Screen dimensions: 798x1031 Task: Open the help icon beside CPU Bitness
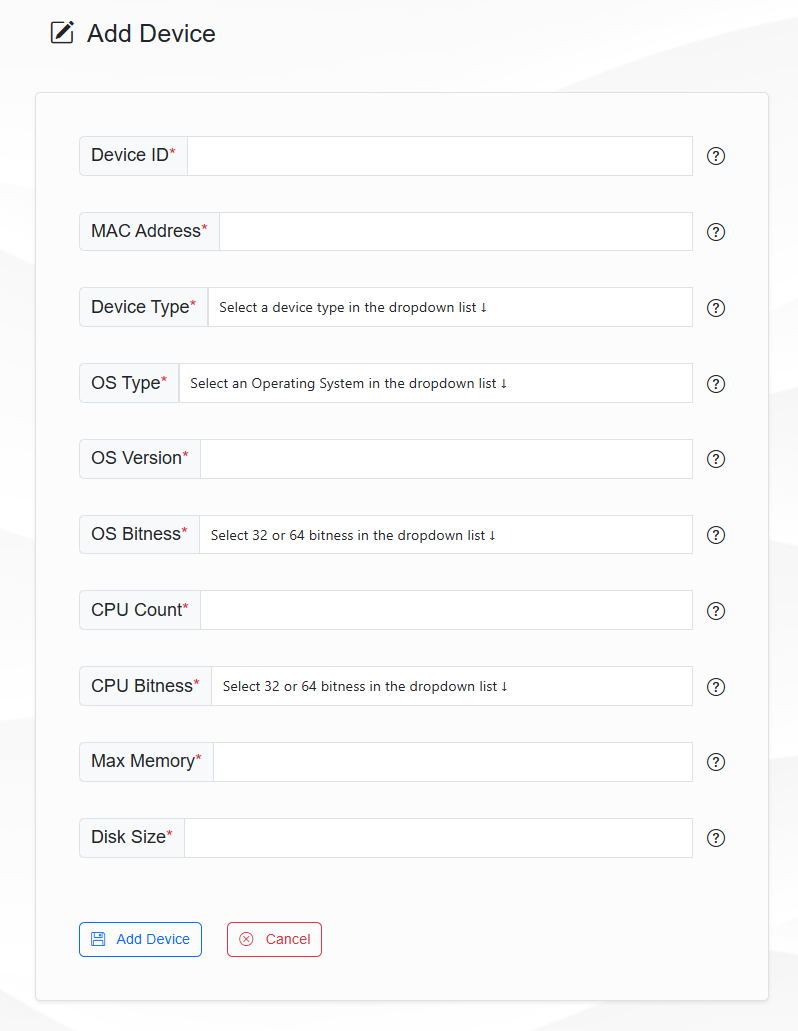click(x=716, y=687)
